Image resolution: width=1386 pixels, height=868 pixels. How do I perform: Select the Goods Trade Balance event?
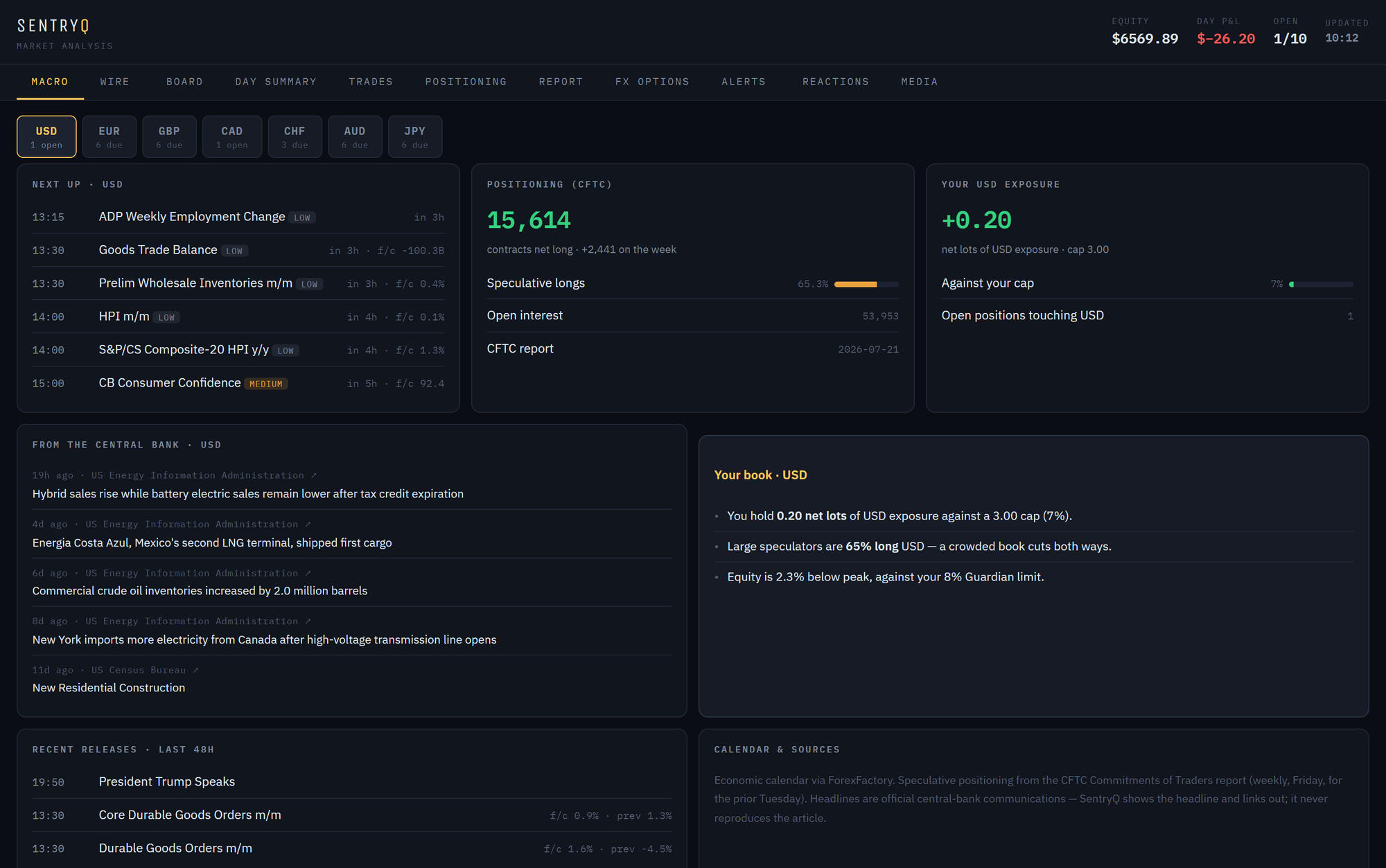click(238, 250)
